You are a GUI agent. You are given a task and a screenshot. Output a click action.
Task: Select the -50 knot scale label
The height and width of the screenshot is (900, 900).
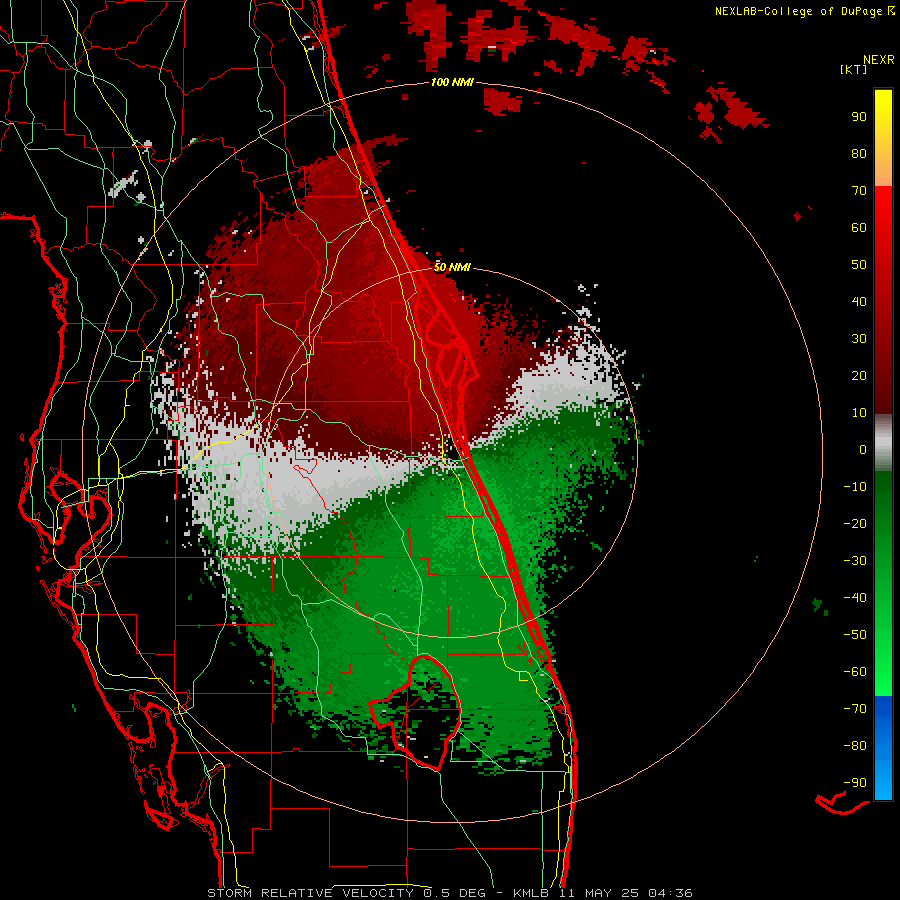point(855,635)
